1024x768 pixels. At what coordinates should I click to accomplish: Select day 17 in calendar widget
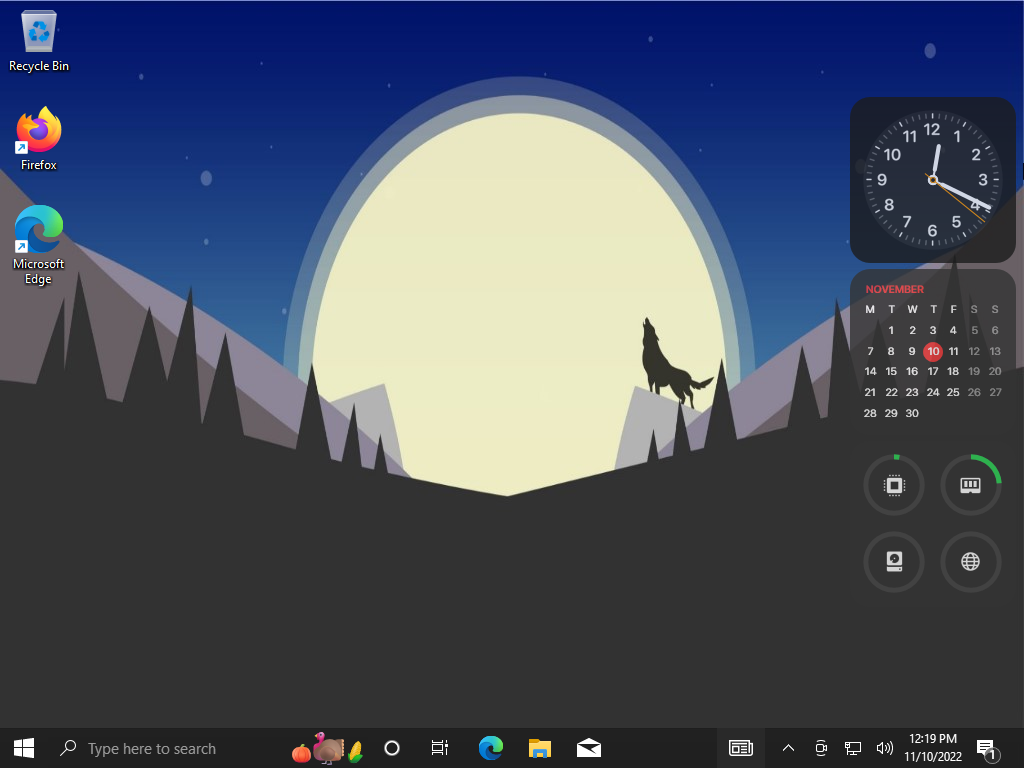[933, 372]
